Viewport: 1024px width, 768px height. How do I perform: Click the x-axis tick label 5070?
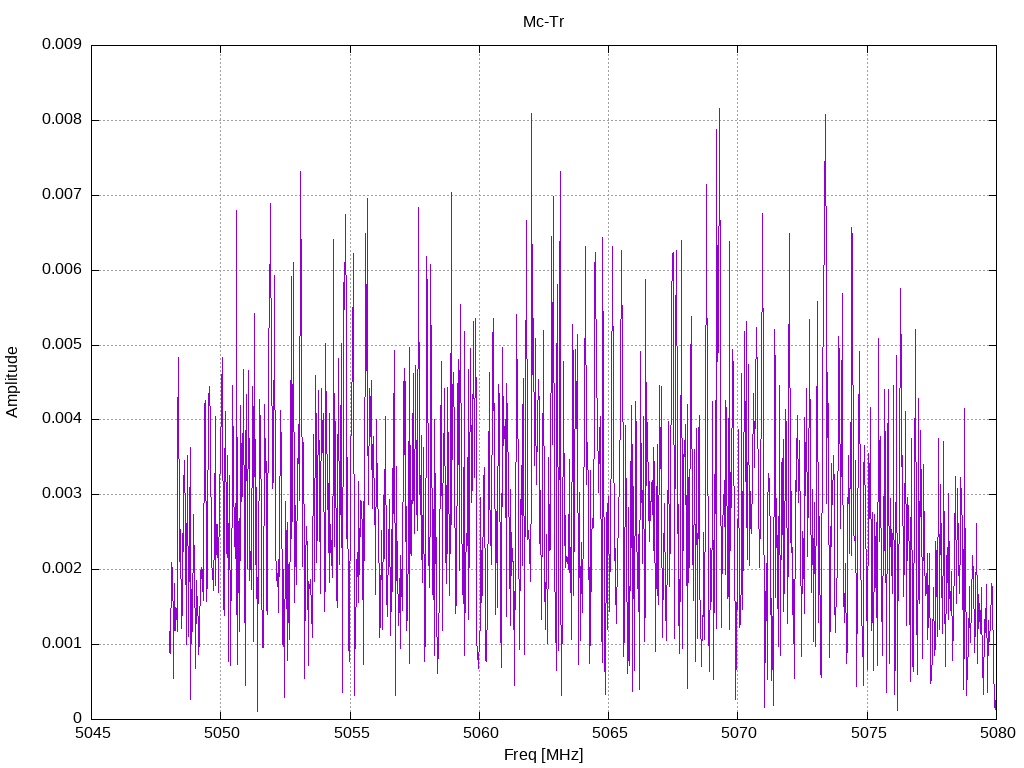point(739,733)
